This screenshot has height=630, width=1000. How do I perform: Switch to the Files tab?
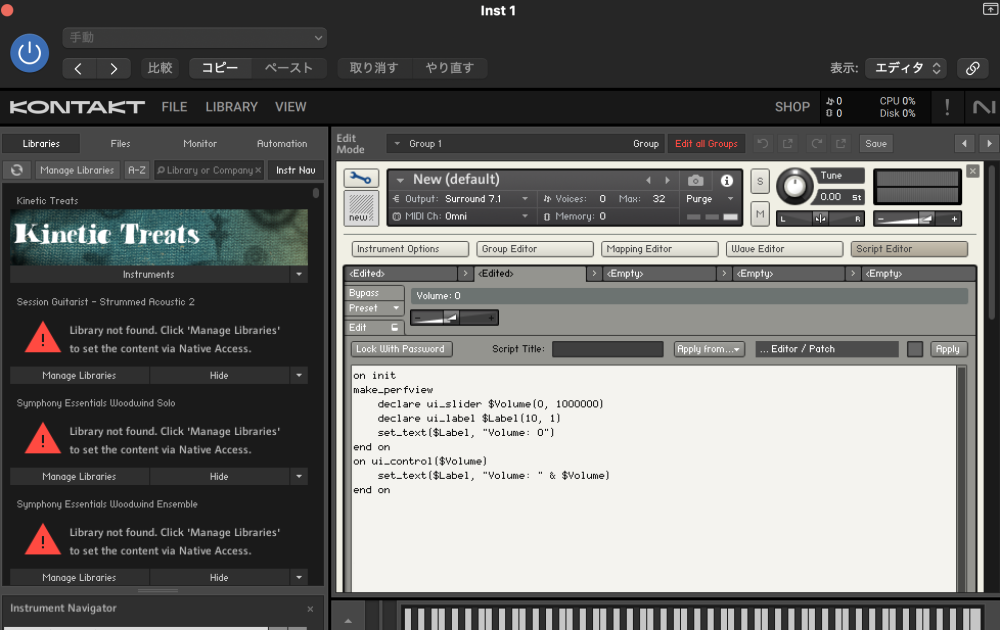[120, 144]
